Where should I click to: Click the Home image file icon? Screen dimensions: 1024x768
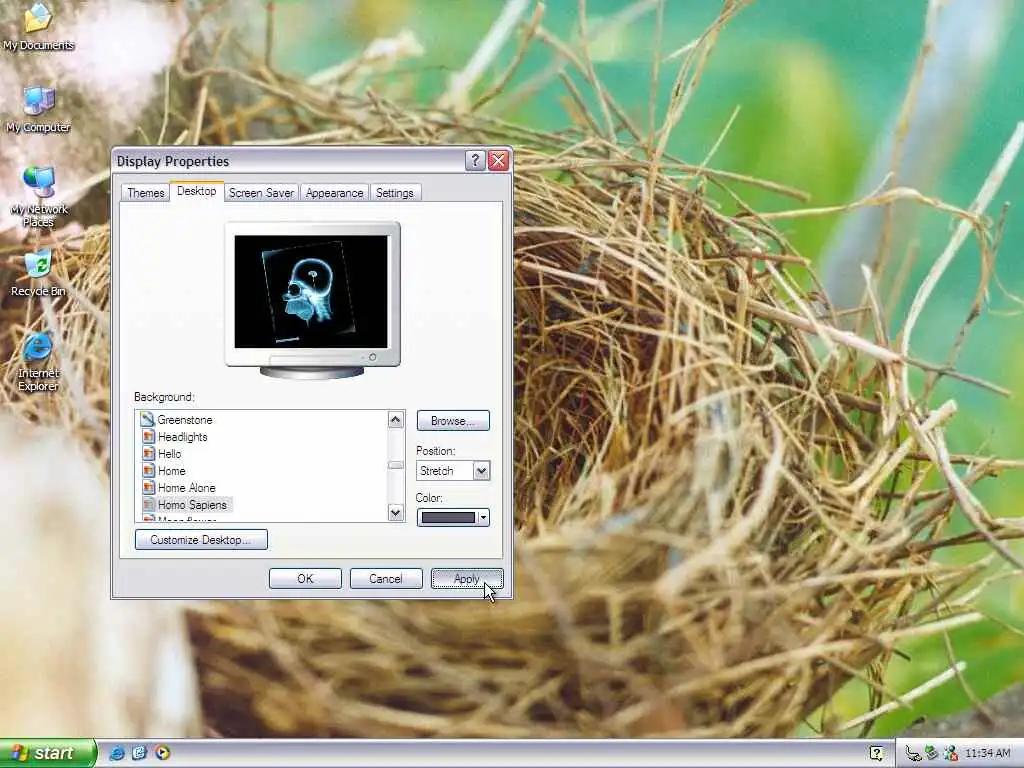pos(148,470)
